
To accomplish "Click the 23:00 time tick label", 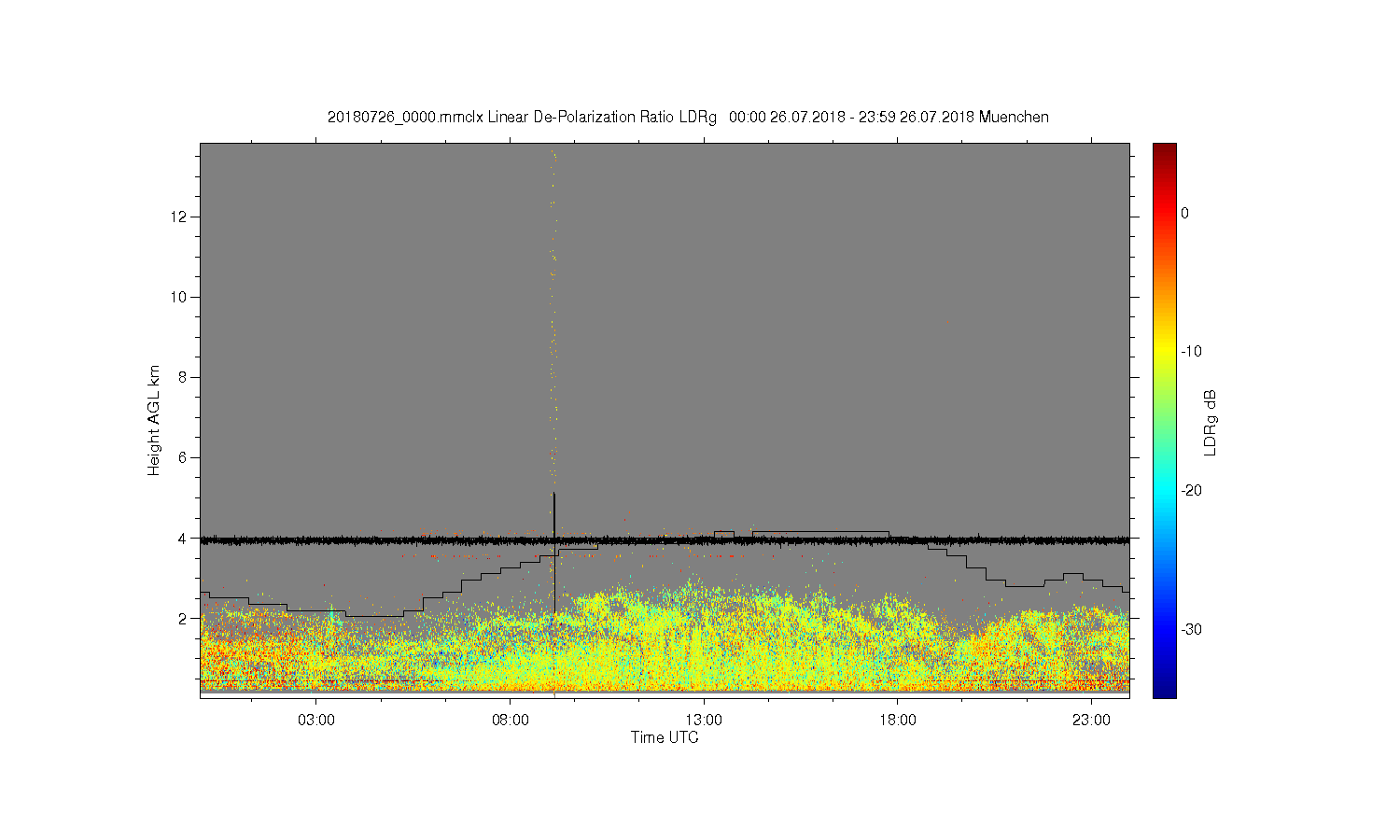I will (x=1091, y=721).
